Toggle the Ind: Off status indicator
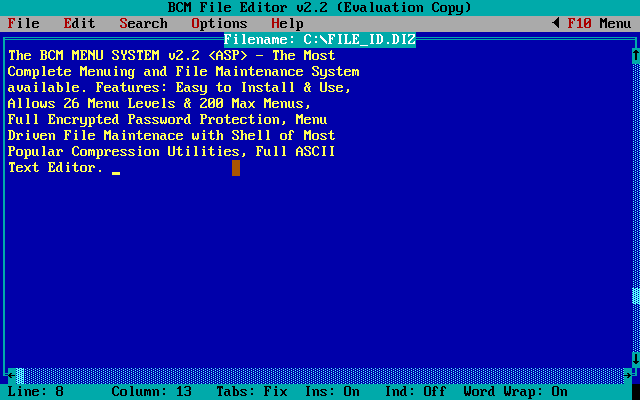Image resolution: width=640 pixels, height=400 pixels. tap(415, 391)
